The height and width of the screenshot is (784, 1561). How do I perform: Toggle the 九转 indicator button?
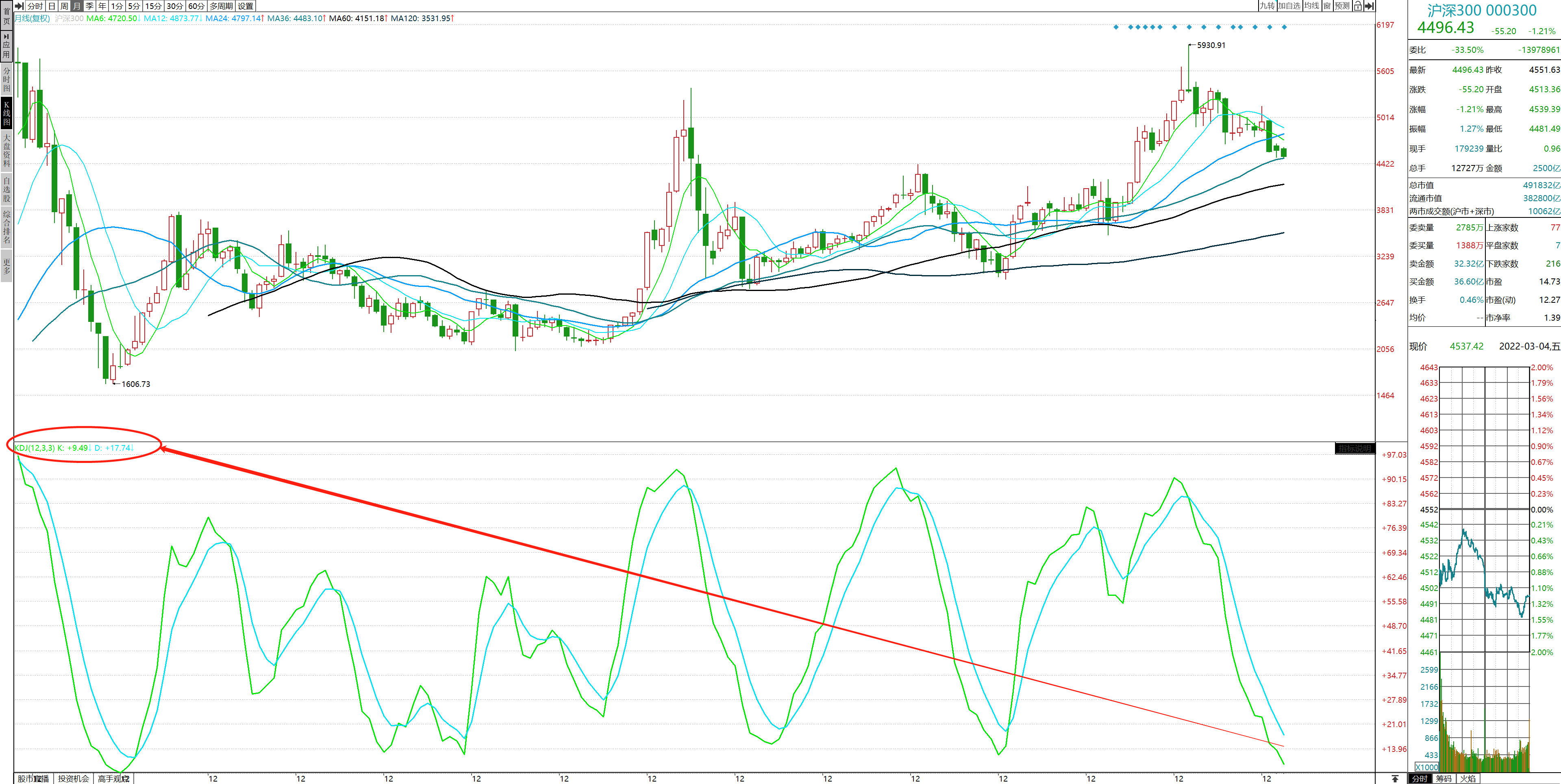pos(1267,6)
